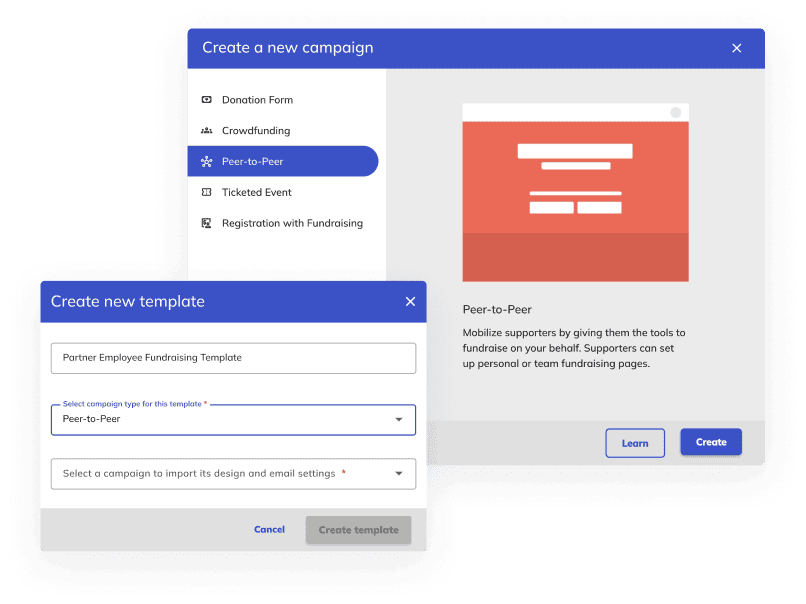806x604 pixels.
Task: Click the Learn button
Action: tap(635, 443)
